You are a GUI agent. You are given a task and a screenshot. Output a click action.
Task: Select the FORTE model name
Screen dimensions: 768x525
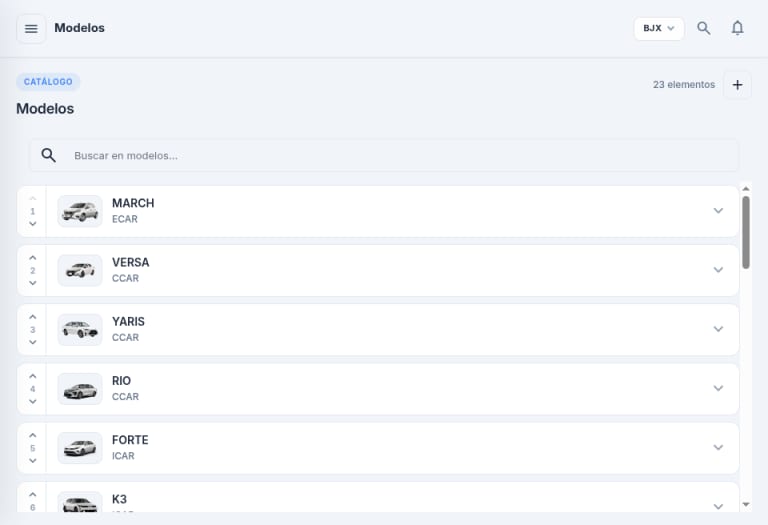[130, 440]
